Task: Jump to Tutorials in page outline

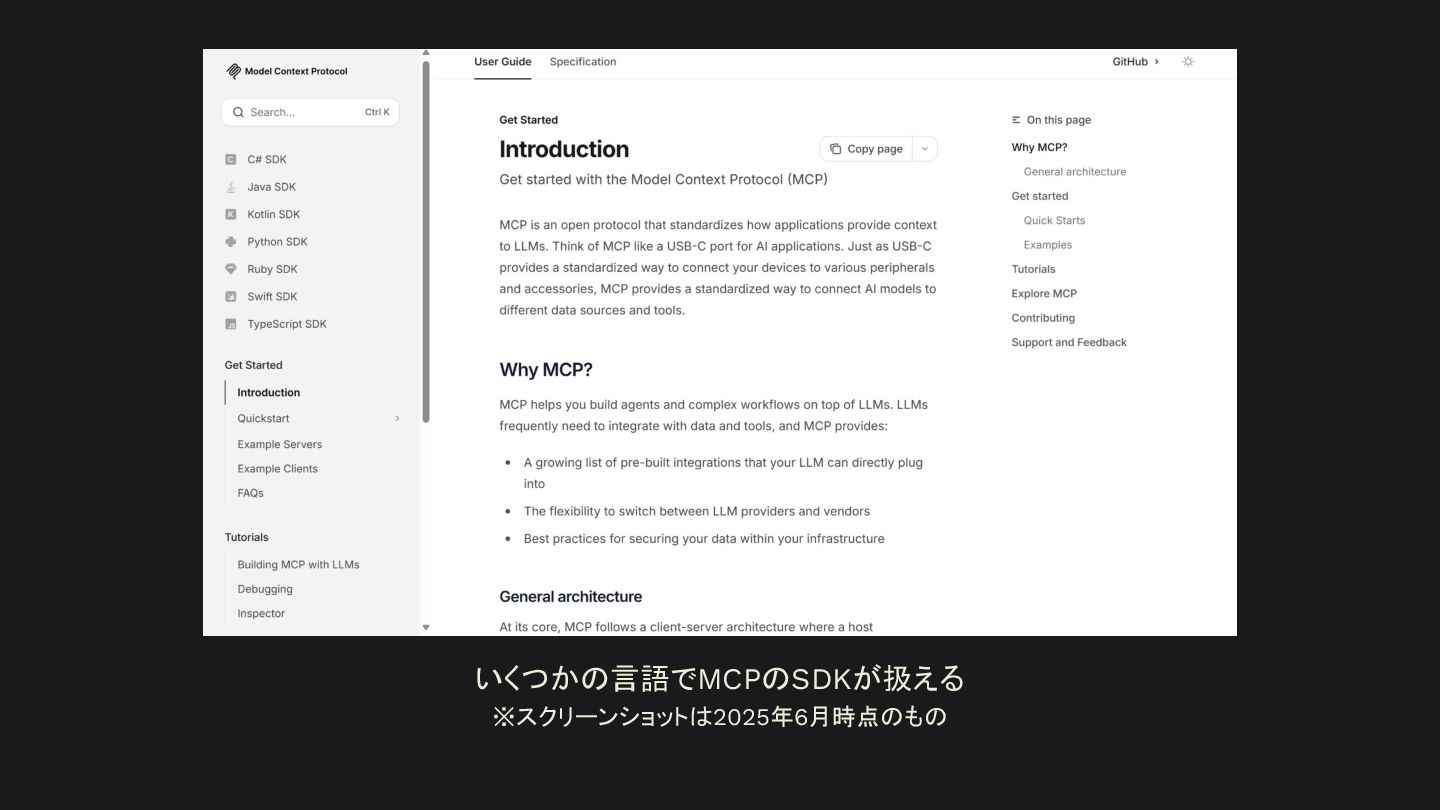Action: (1033, 269)
